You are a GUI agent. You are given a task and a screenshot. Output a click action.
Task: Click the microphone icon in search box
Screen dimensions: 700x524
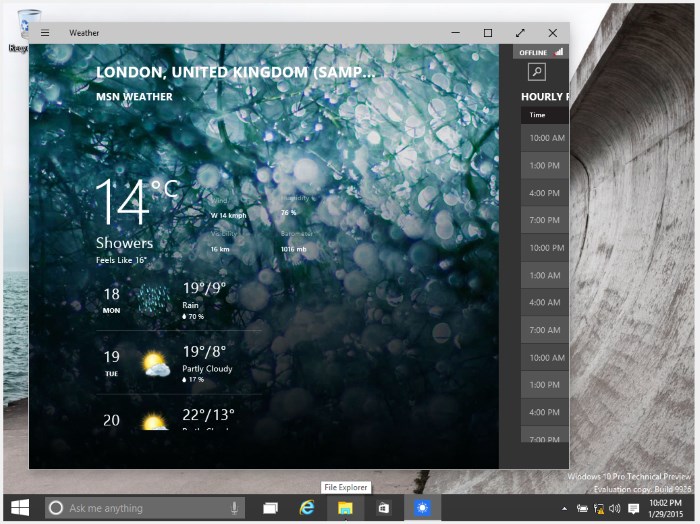pos(234,508)
